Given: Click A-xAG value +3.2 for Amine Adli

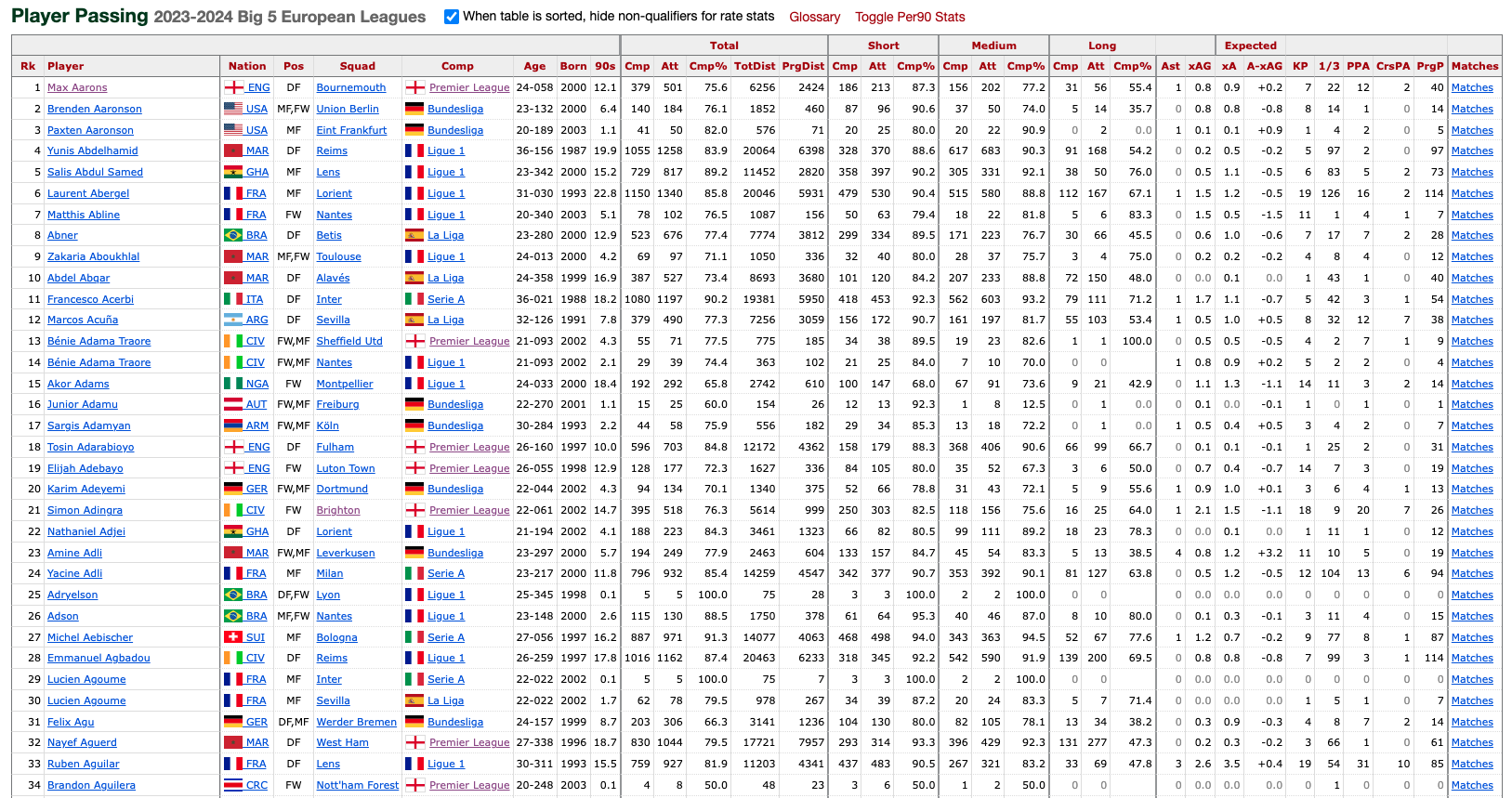Looking at the screenshot, I should pyautogui.click(x=1270, y=553).
